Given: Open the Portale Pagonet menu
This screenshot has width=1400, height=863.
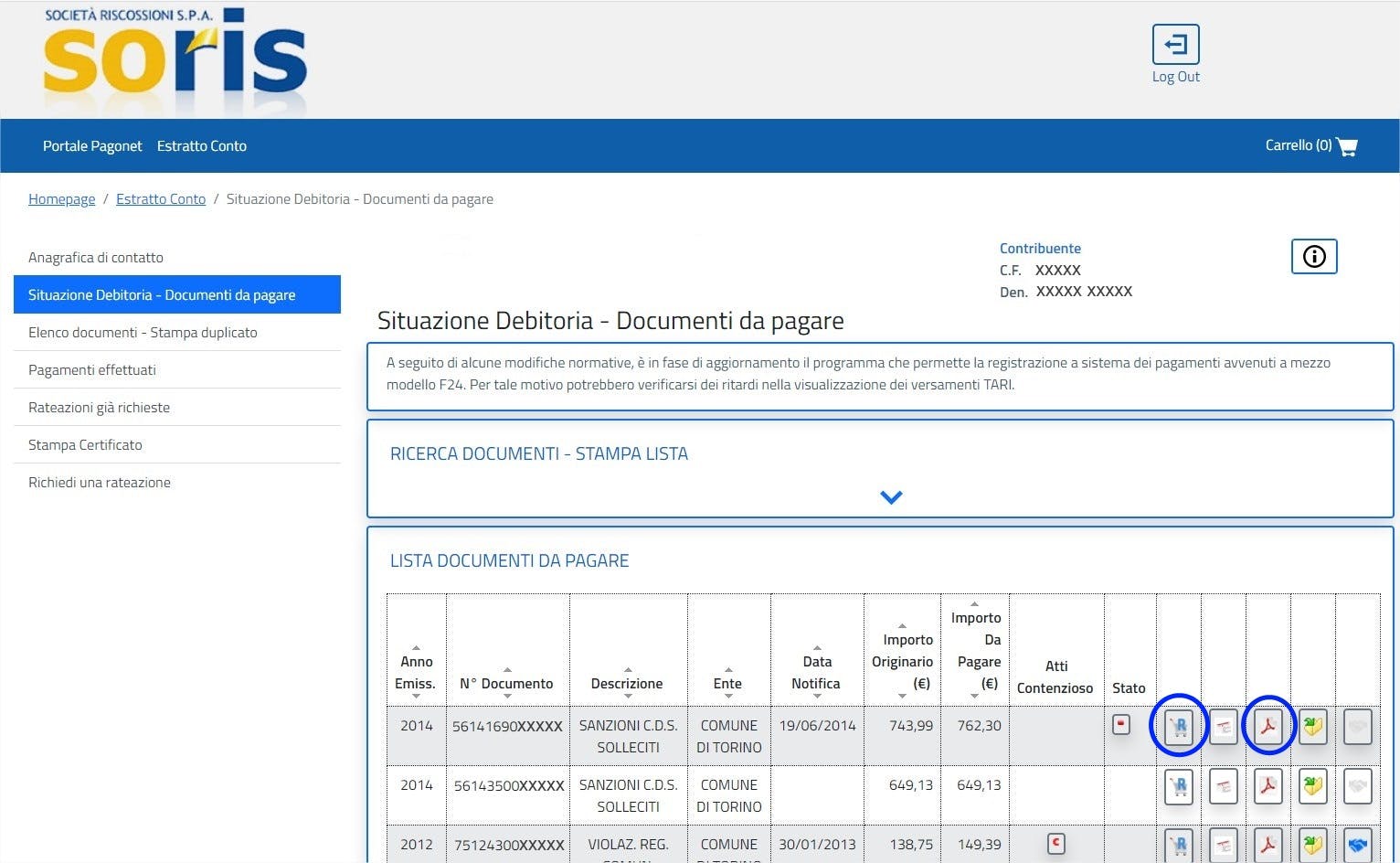Looking at the screenshot, I should pyautogui.click(x=91, y=145).
